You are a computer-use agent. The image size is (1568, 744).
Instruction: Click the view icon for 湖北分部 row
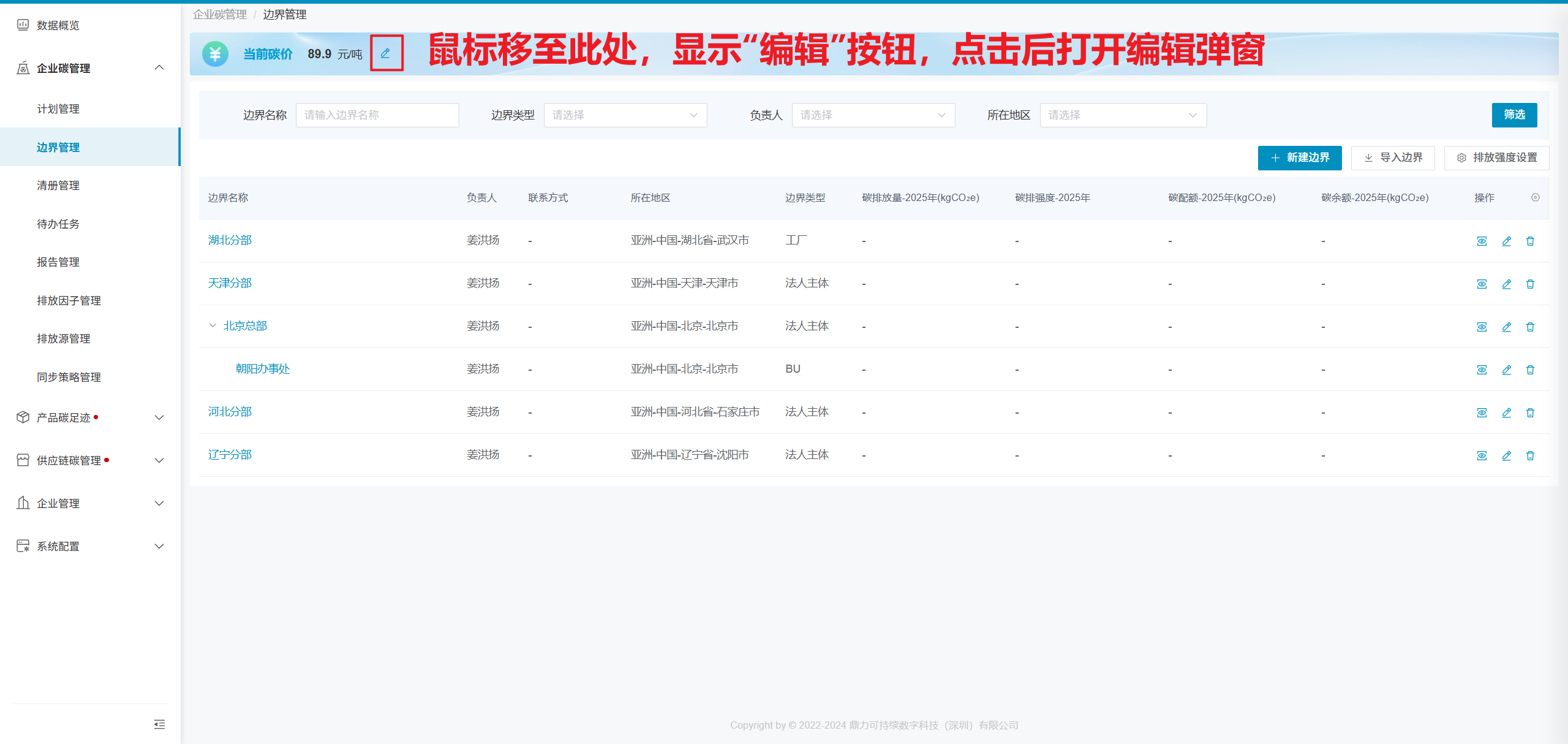[1482, 241]
